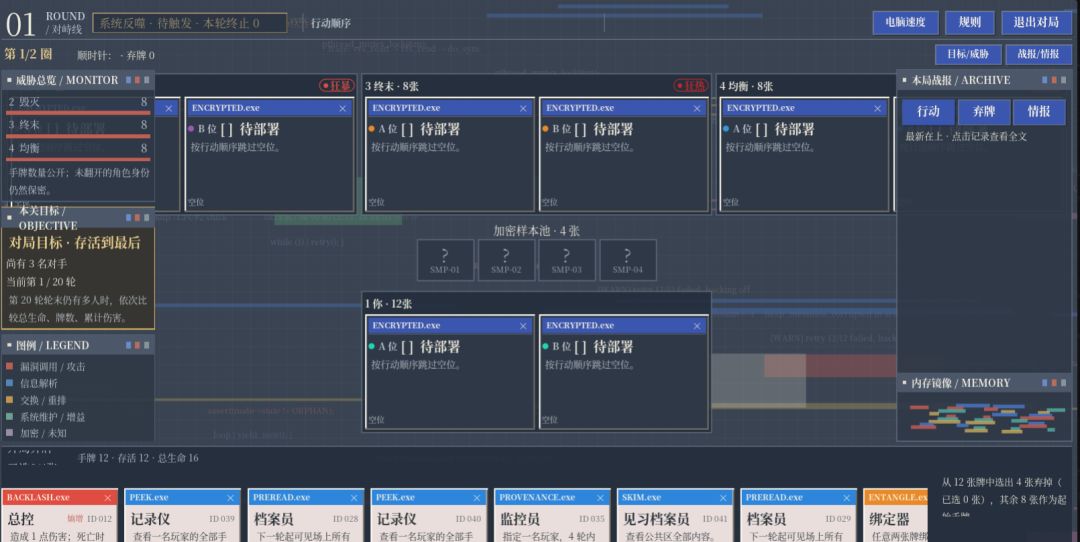
Task: Pick encrypted sample SMP-02
Action: click(506, 260)
